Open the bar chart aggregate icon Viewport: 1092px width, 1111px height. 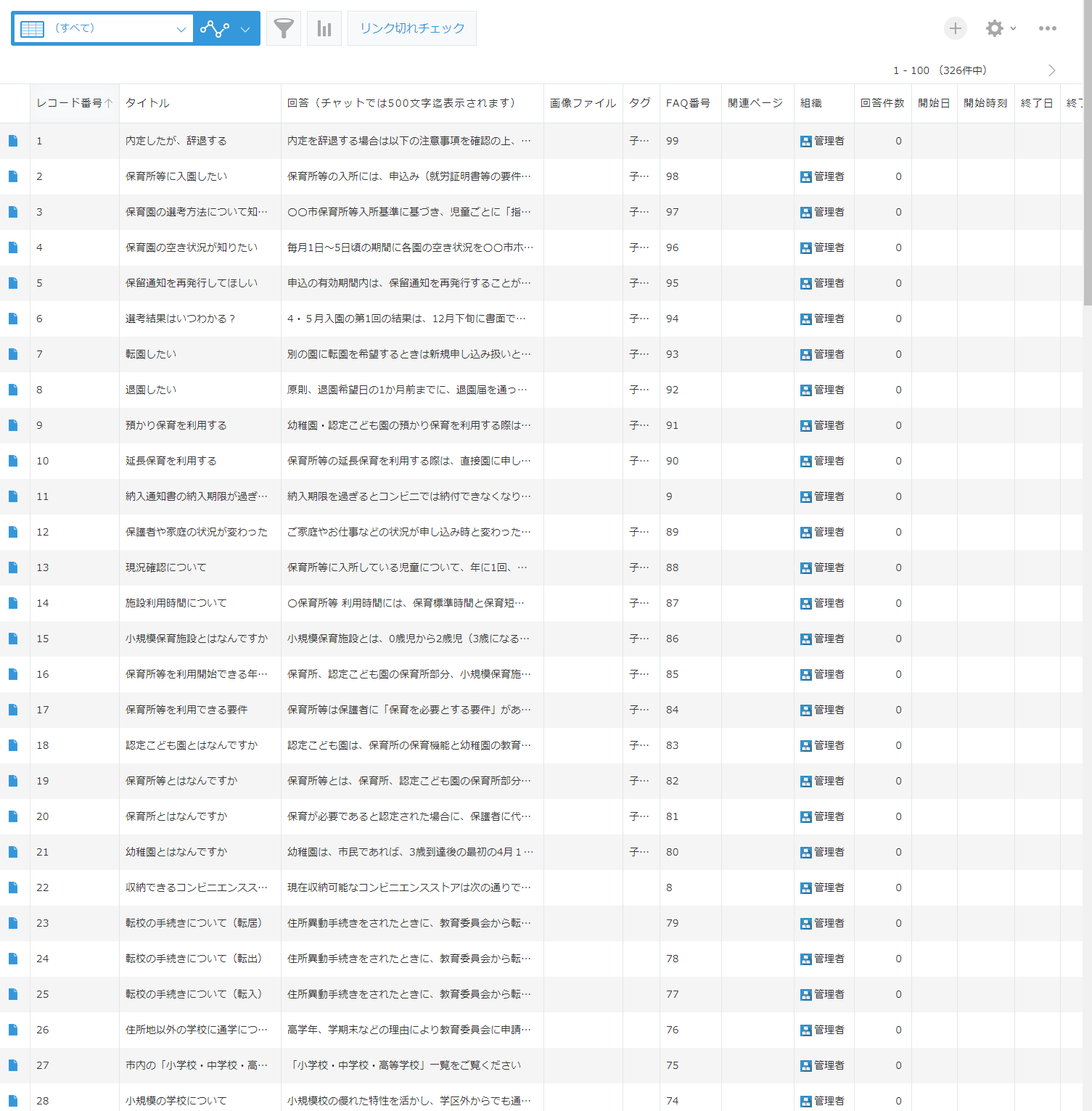(x=324, y=28)
